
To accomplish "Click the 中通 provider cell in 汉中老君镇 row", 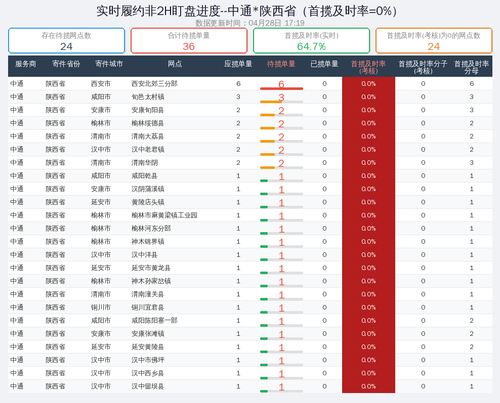I will point(17,150).
